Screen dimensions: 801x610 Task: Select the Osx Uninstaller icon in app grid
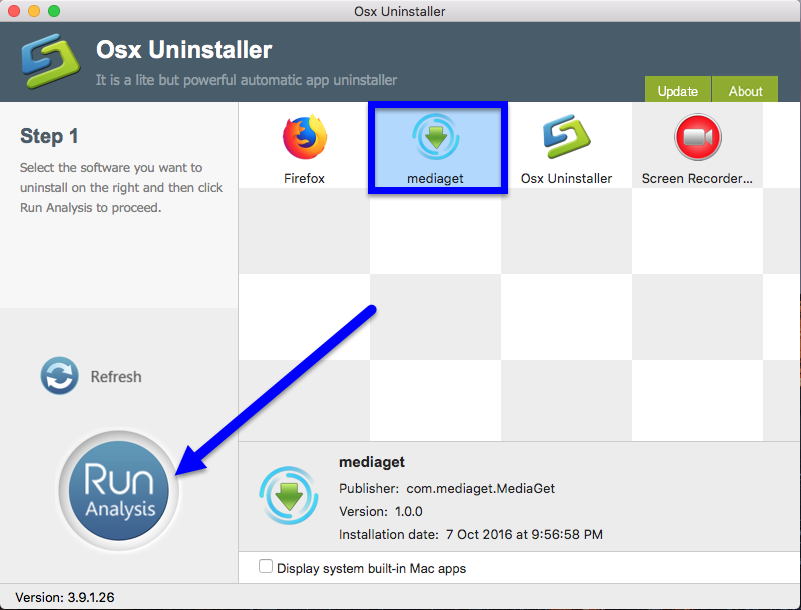click(566, 138)
